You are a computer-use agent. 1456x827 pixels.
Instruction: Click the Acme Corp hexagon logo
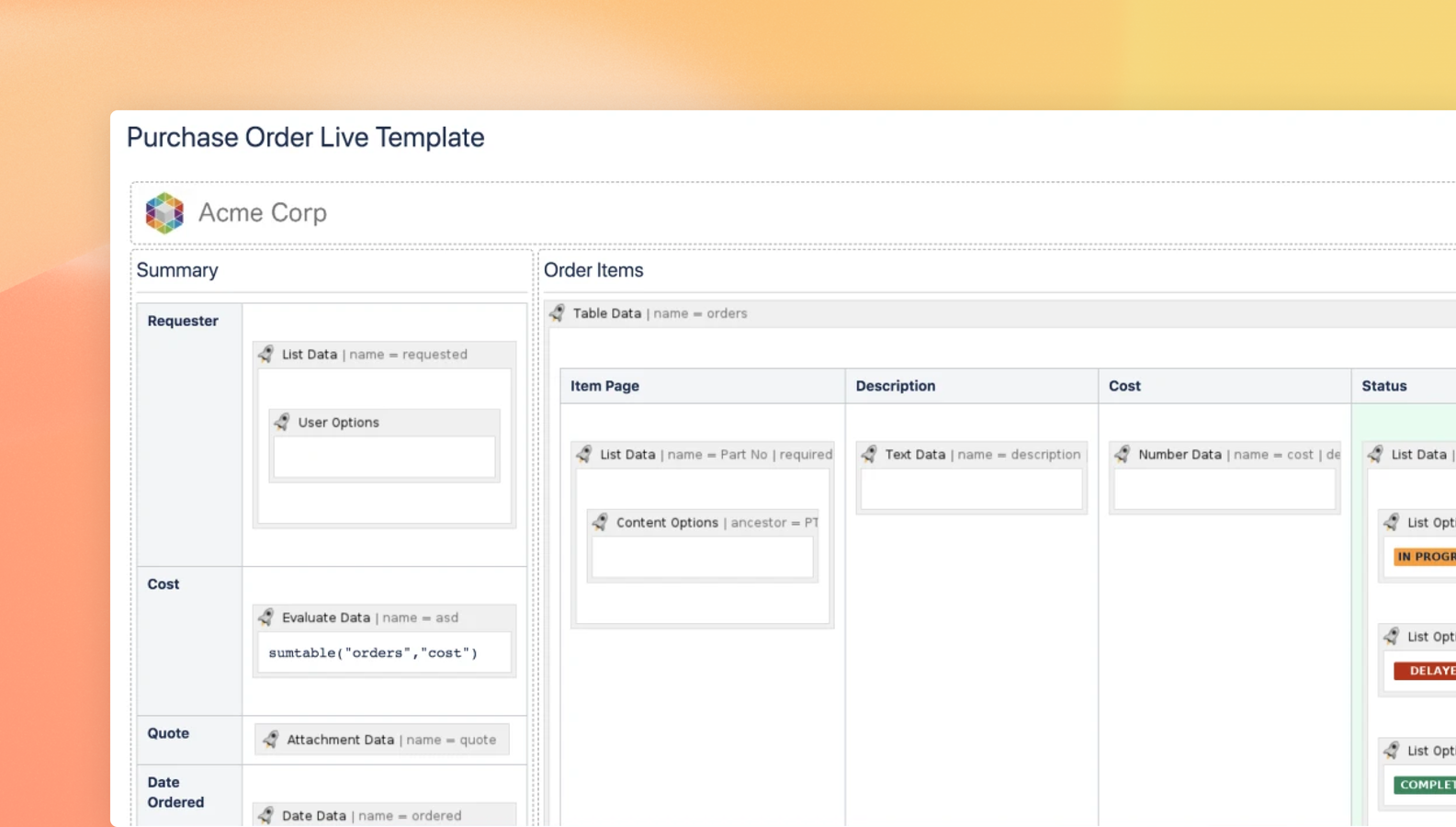[x=164, y=213]
